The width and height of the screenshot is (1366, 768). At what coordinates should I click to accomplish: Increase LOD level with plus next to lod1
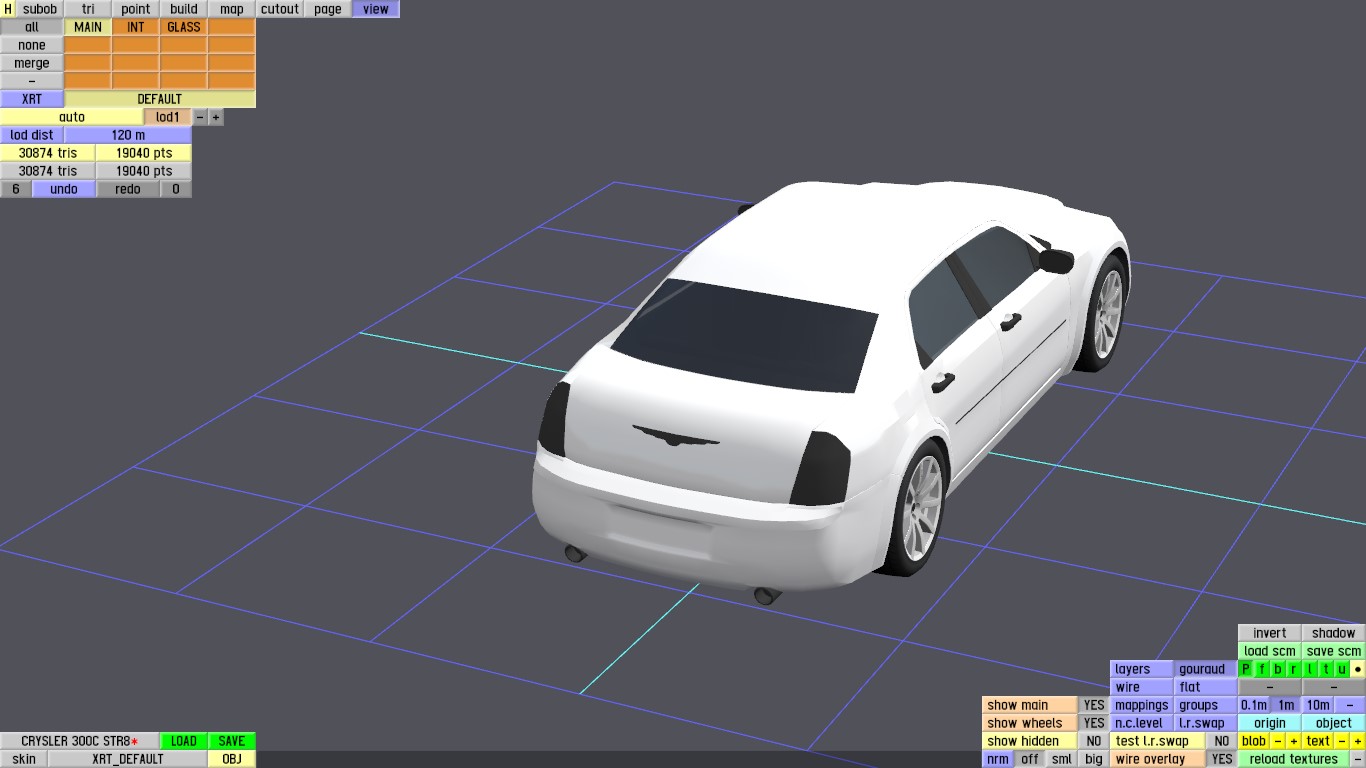[216, 117]
